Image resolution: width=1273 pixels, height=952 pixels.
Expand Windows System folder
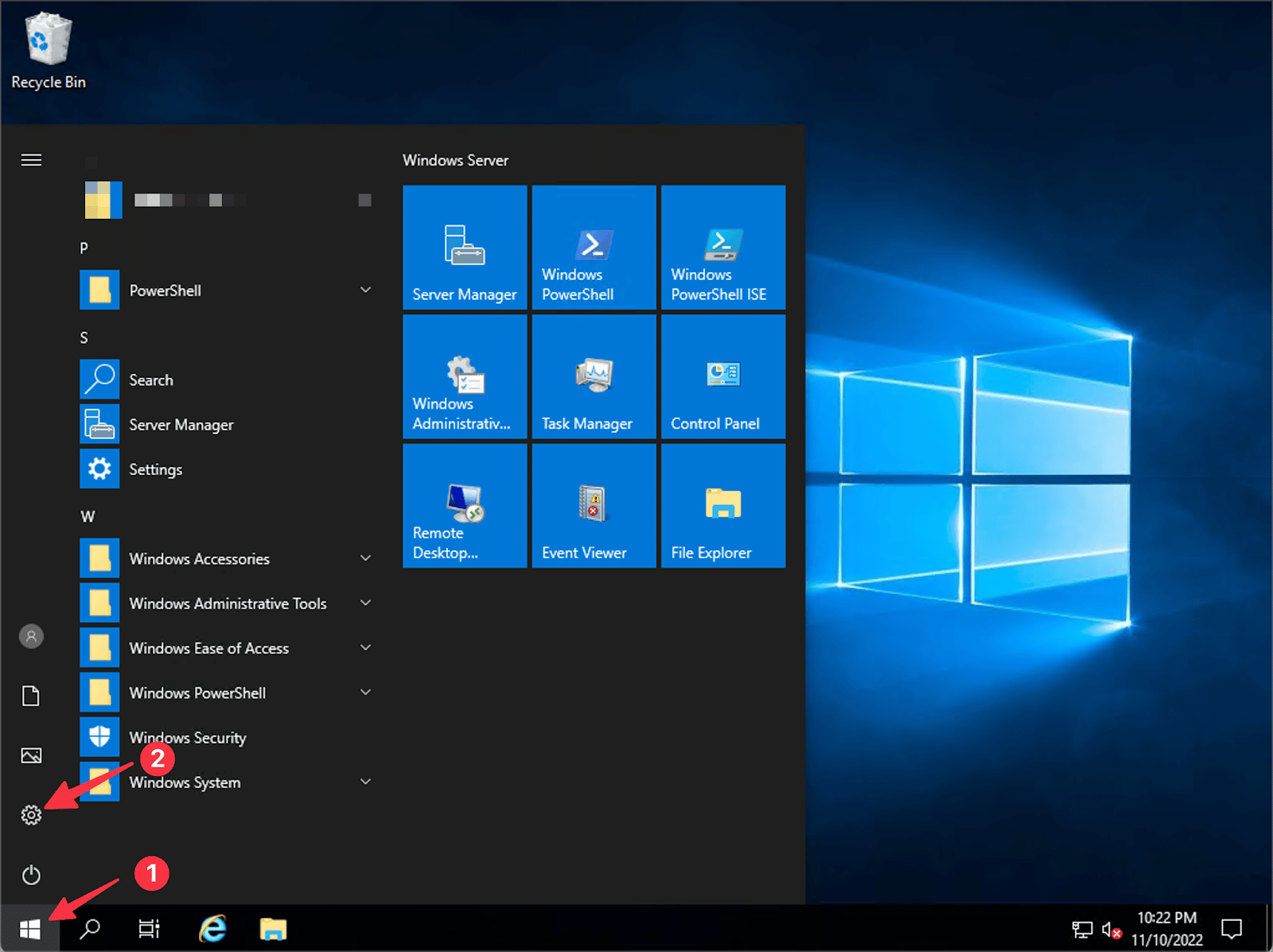tap(365, 782)
